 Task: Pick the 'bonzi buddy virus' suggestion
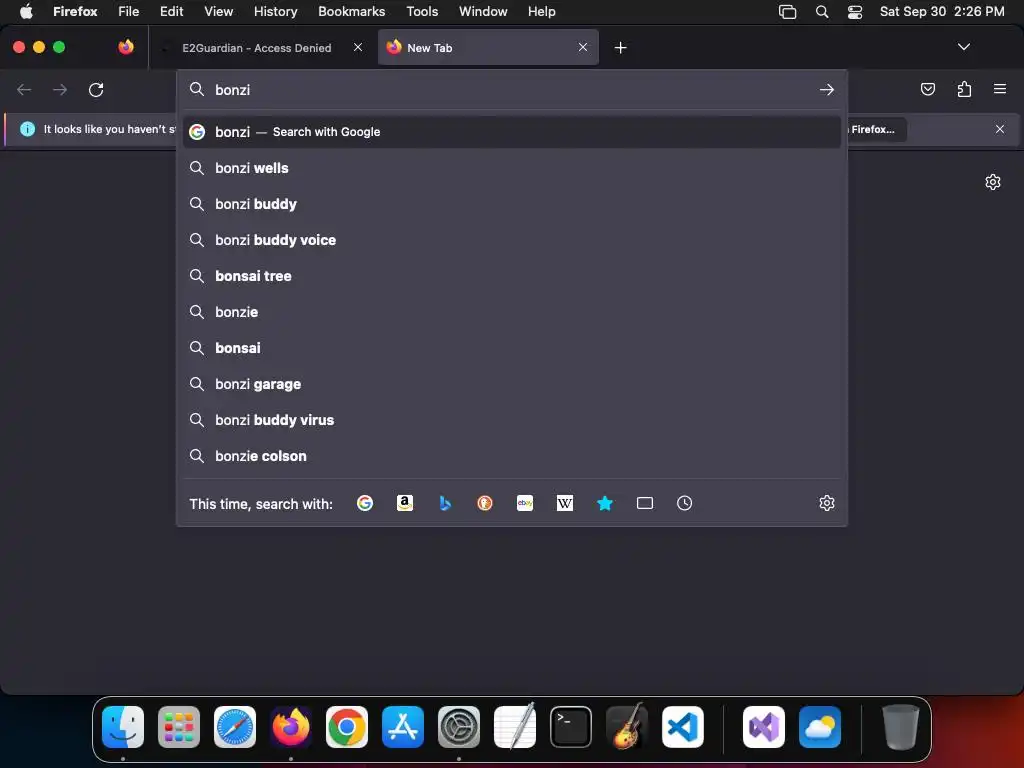(512, 420)
